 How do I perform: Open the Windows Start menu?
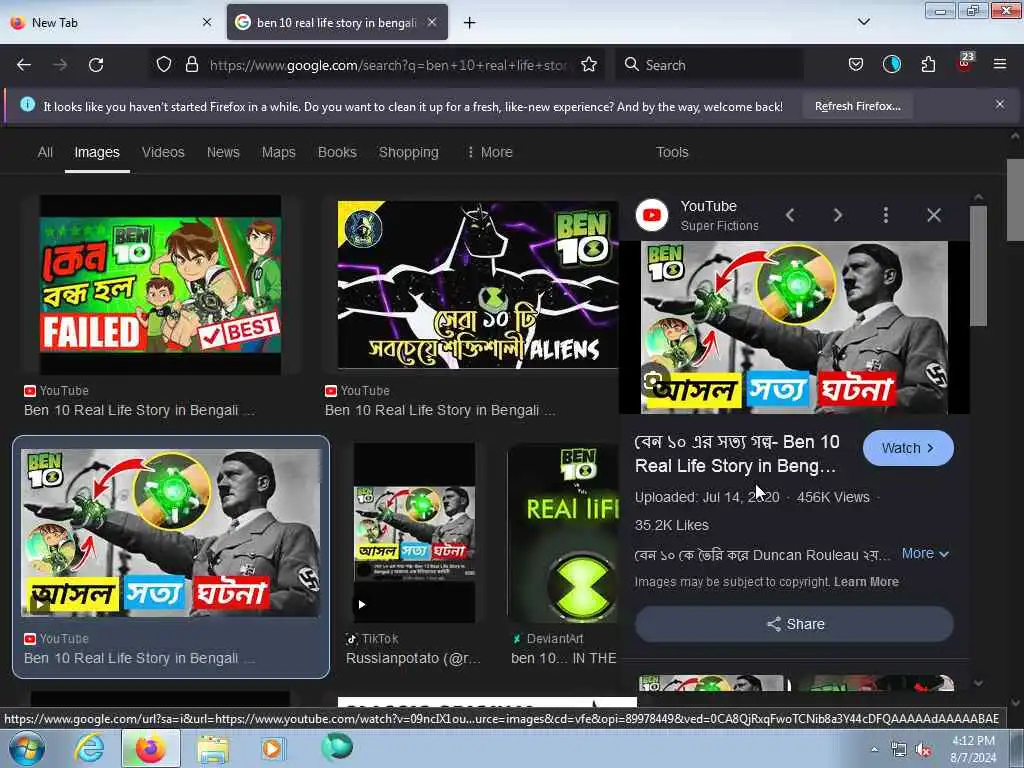coord(26,748)
